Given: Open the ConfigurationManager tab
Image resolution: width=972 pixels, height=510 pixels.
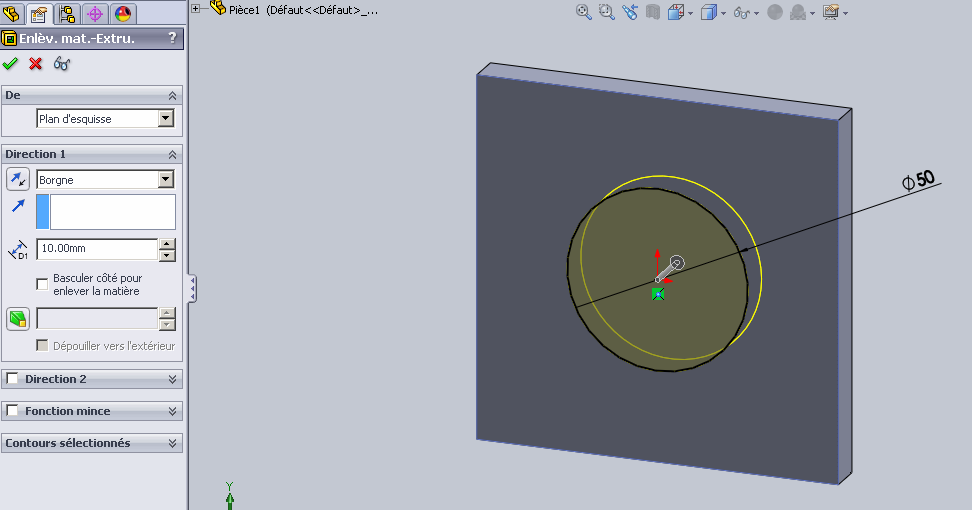Looking at the screenshot, I should [x=67, y=13].
